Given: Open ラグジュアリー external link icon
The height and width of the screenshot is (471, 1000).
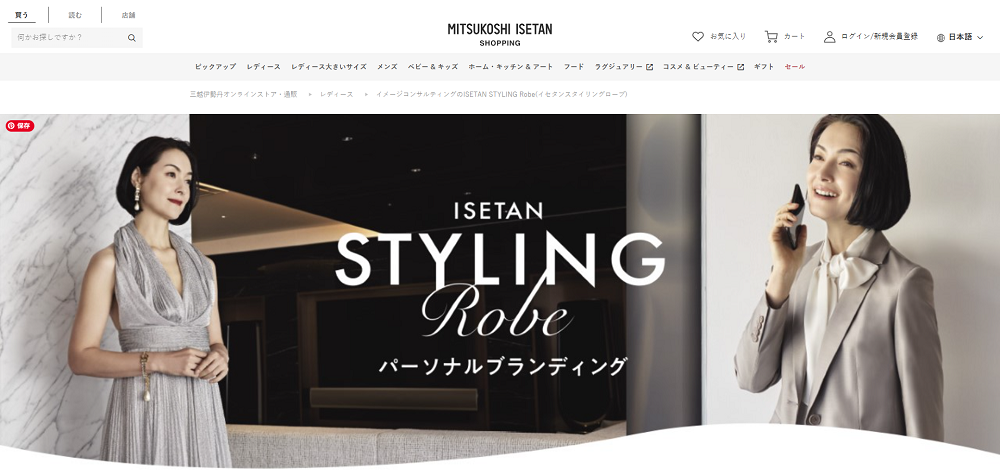Looking at the screenshot, I should pos(649,67).
